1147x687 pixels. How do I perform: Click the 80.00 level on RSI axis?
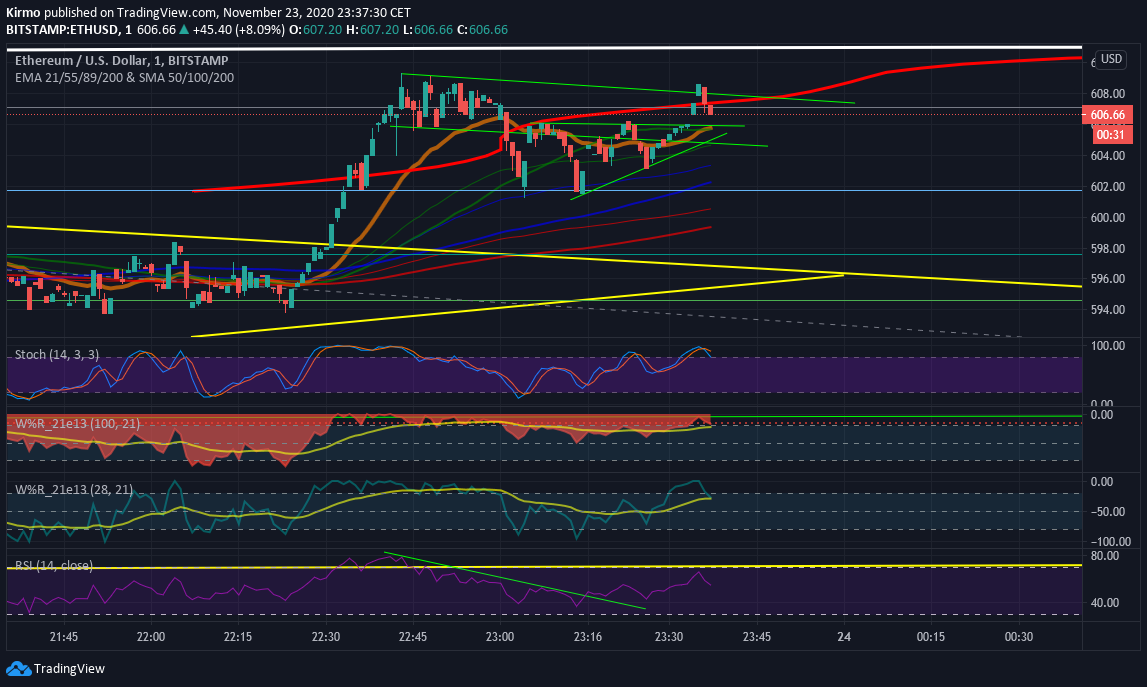pyautogui.click(x=1105, y=555)
